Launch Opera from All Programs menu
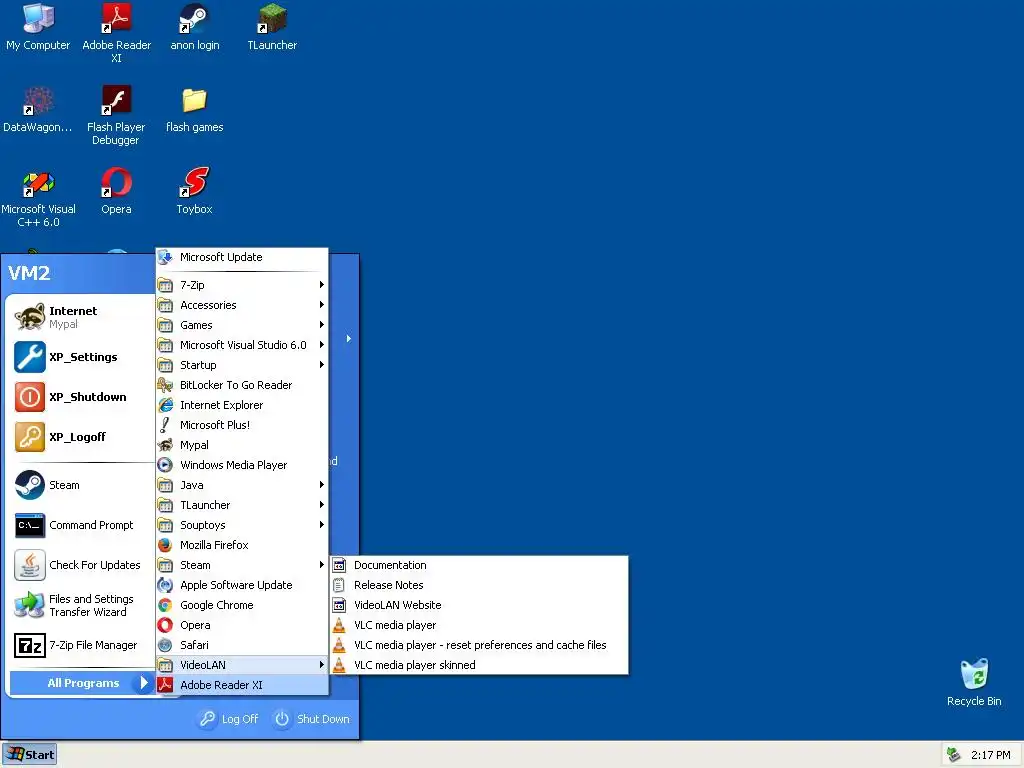The width and height of the screenshot is (1024, 768). pos(242,625)
